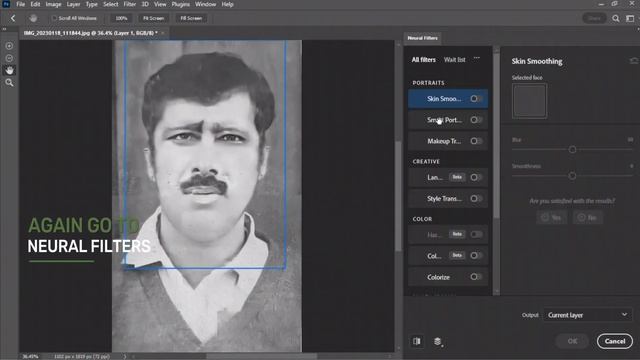Select the Colorize filter row

pyautogui.click(x=448, y=277)
